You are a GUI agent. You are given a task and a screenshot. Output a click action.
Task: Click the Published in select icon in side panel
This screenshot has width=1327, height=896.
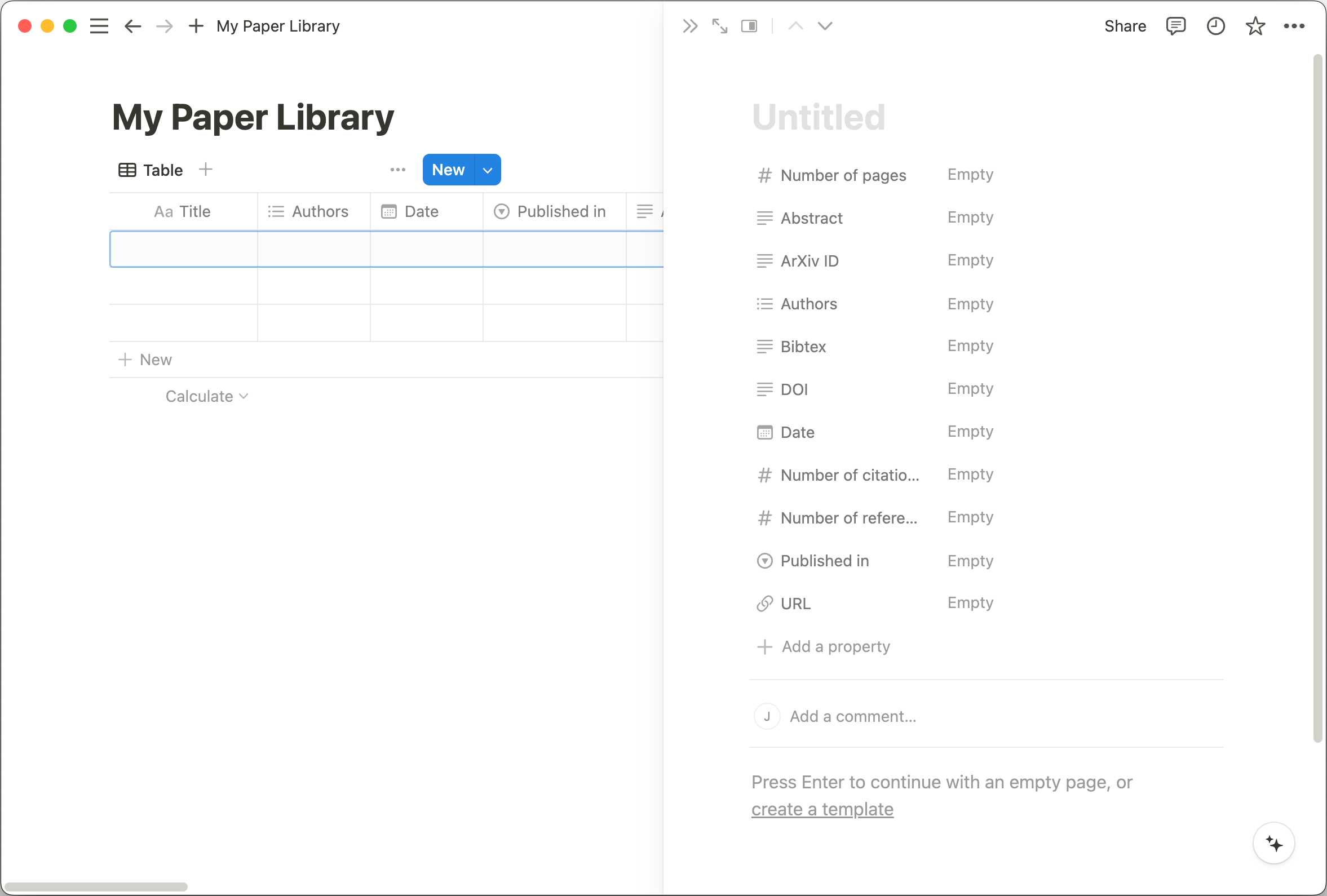(x=764, y=561)
